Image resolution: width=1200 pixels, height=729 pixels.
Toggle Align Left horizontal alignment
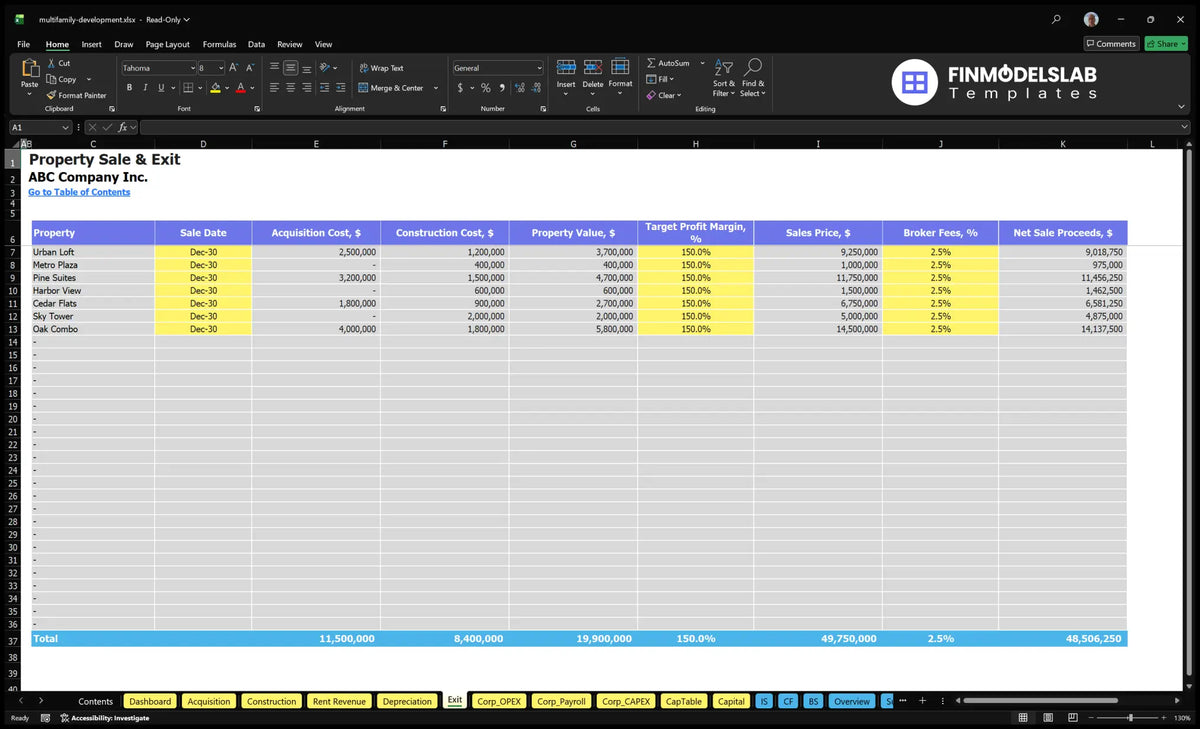(274, 88)
